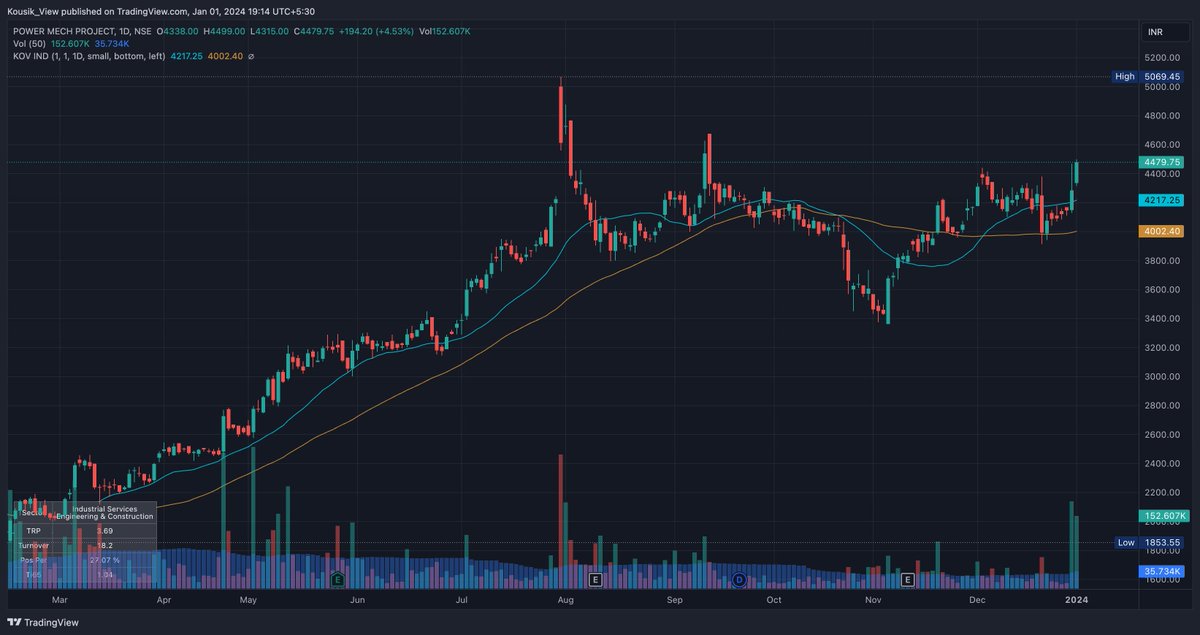Click the Vol (50) indicator legend
1200x635 pixels.
[x=31, y=44]
